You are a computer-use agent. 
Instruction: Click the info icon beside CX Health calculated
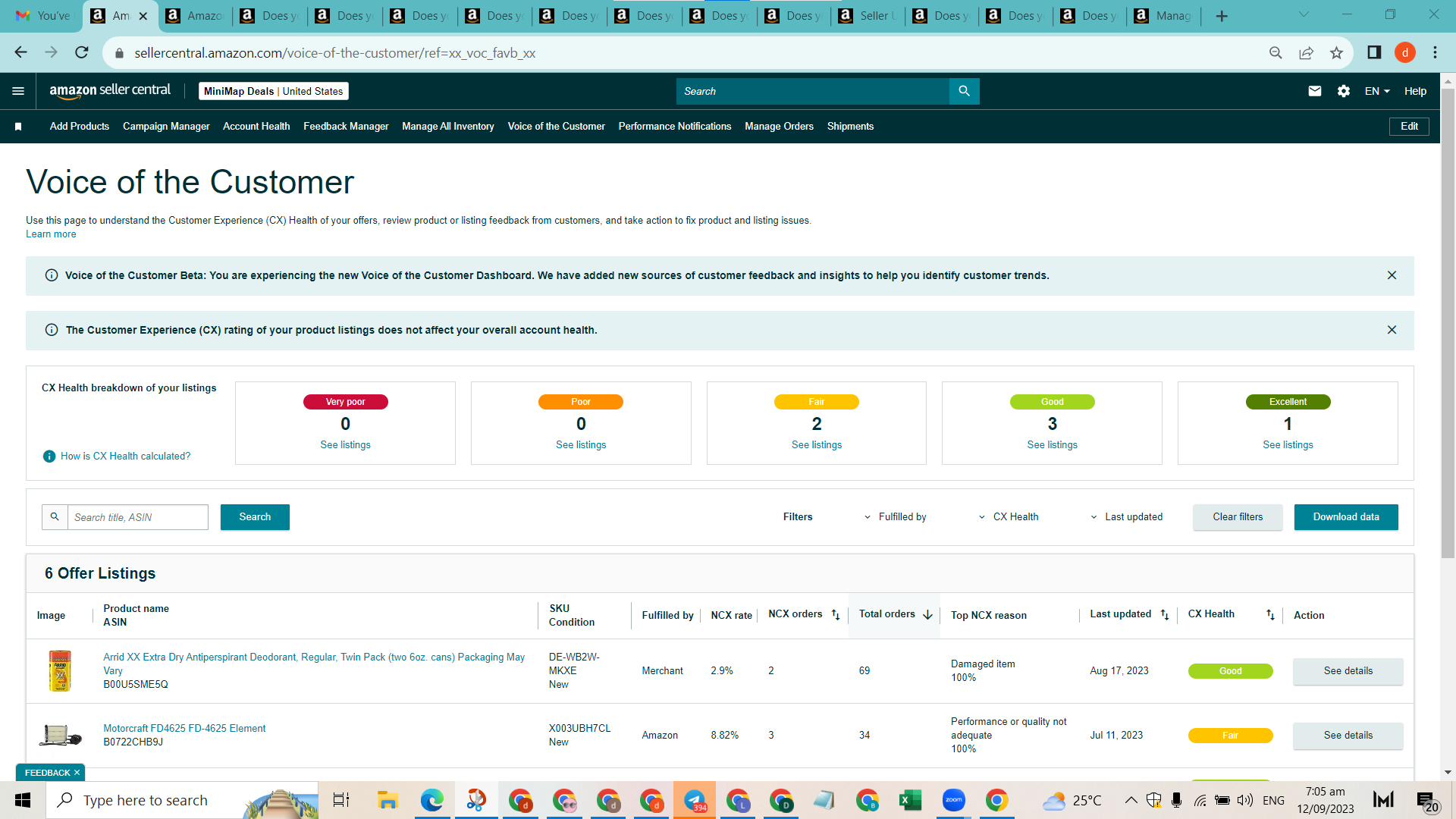coord(49,457)
